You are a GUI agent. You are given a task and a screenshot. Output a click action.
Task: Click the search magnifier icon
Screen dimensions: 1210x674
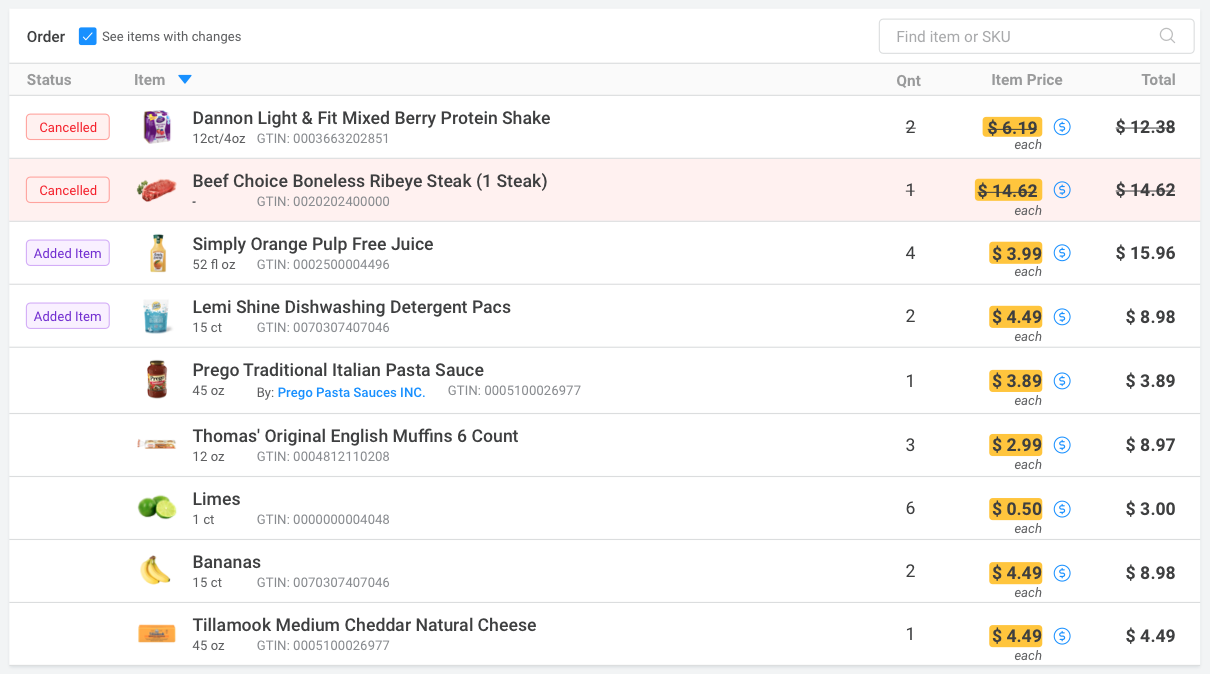(1167, 36)
